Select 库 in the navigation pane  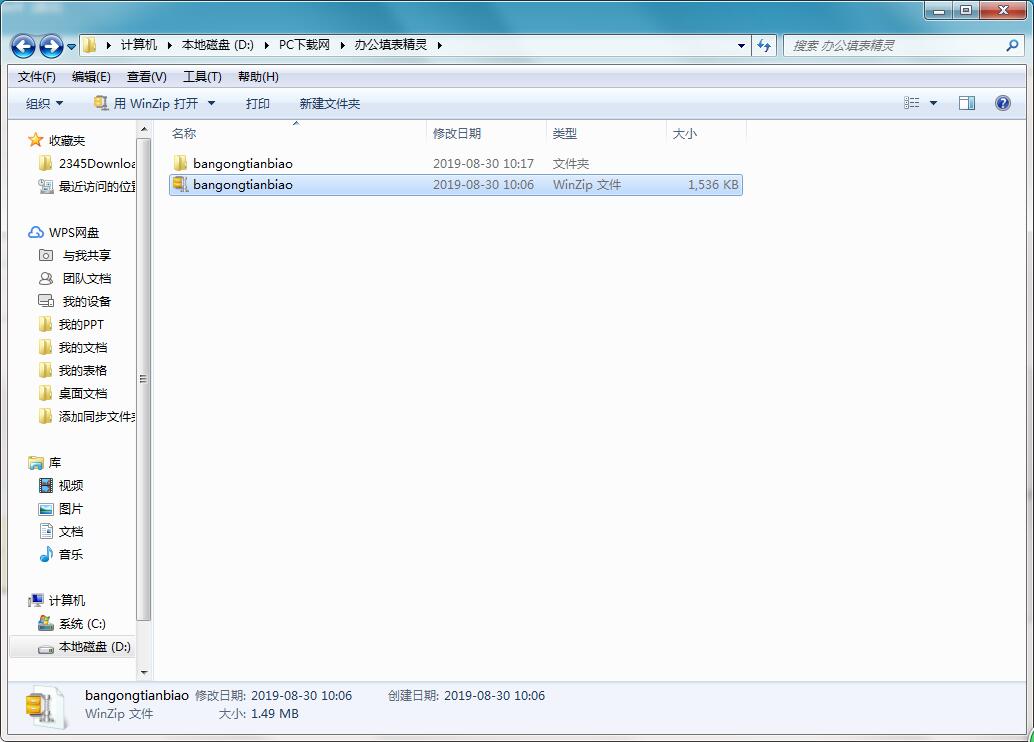[x=45, y=462]
